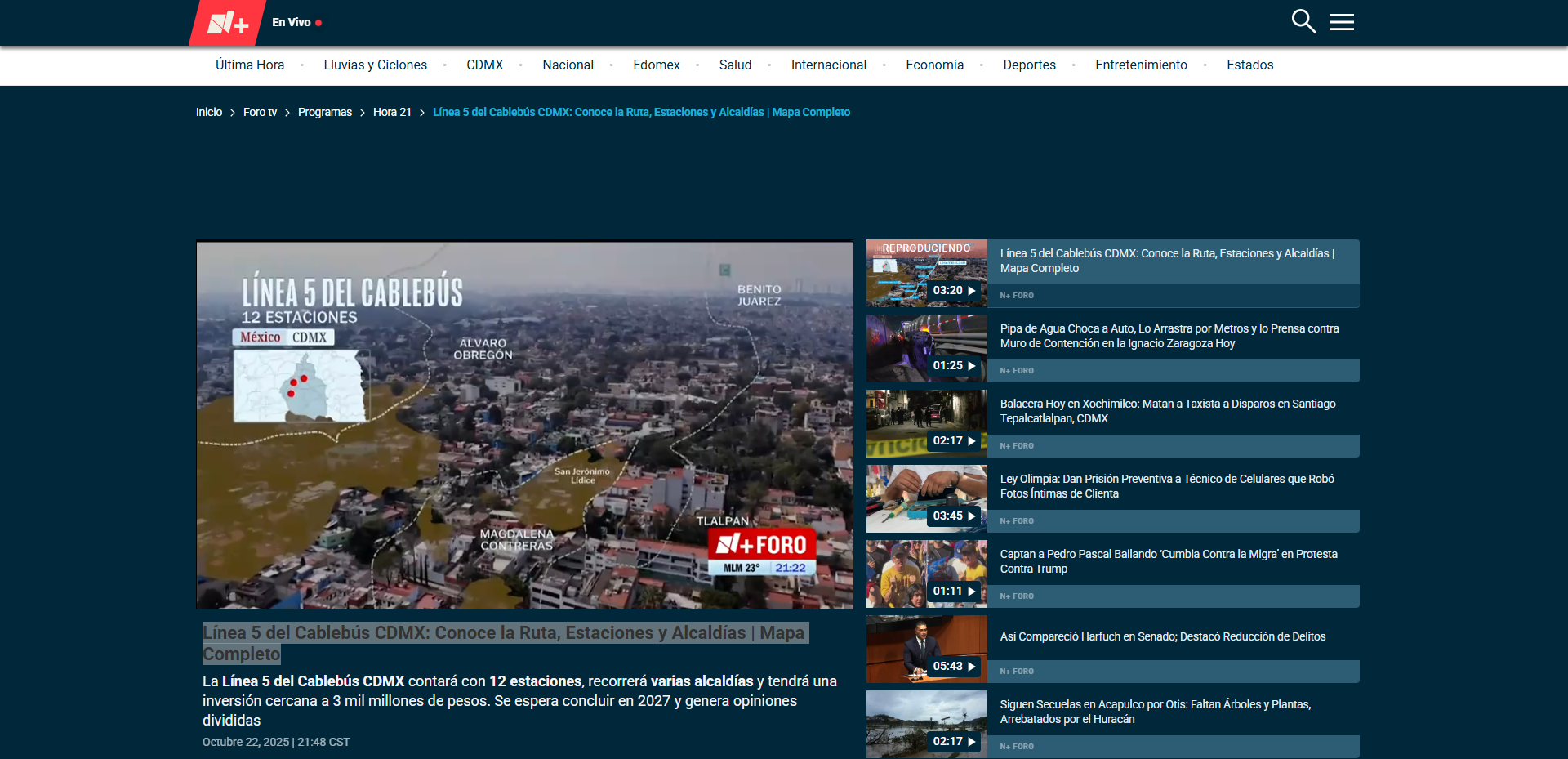This screenshot has height=759, width=1568.
Task: Click the 01:11 play icon on Pedro Pascal thumbnail
Action: pyautogui.click(x=972, y=592)
